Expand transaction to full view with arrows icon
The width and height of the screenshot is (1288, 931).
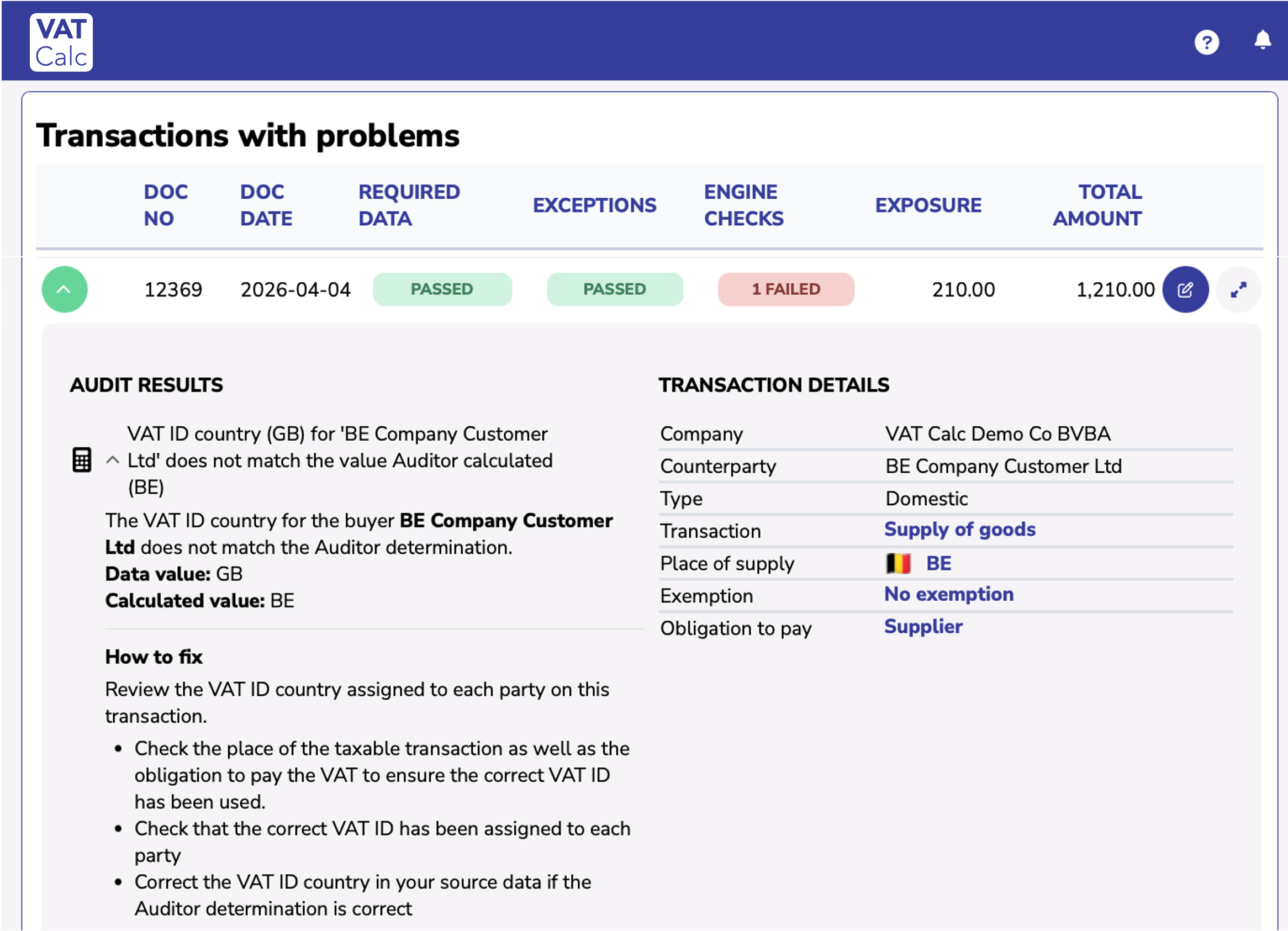(1239, 289)
